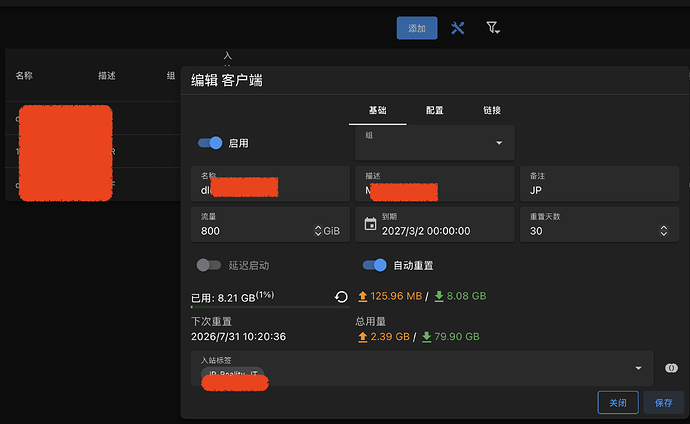Click the 编辑 客户端 dialog title
Screen dimensions: 690x424
click(x=227, y=80)
